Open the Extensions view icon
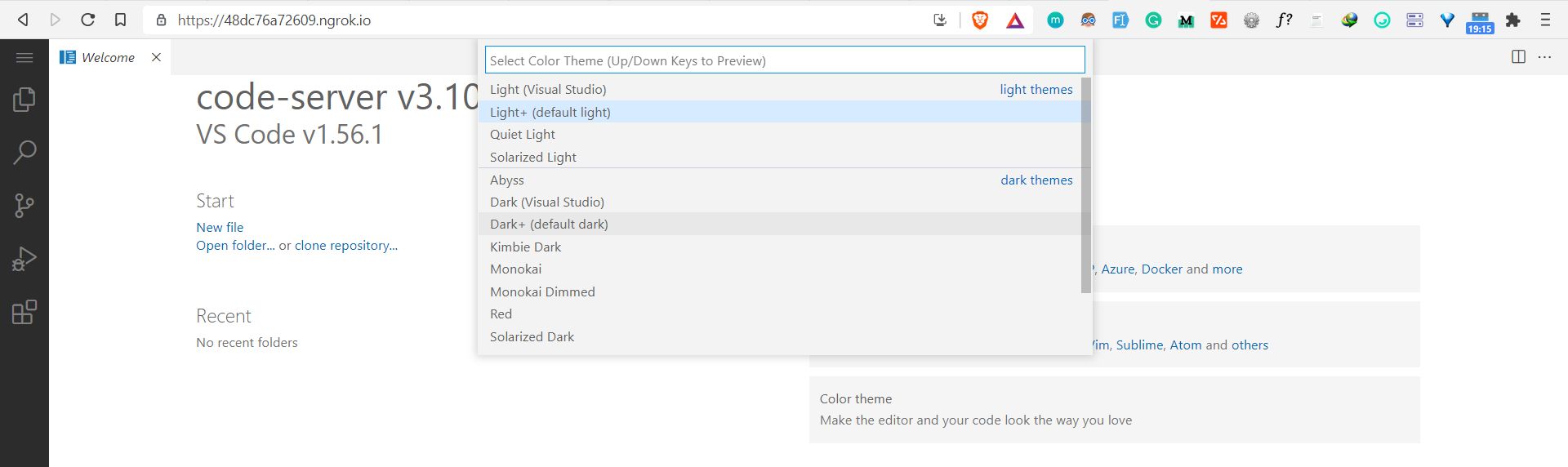Viewport: 1568px width, 467px height. (x=24, y=312)
